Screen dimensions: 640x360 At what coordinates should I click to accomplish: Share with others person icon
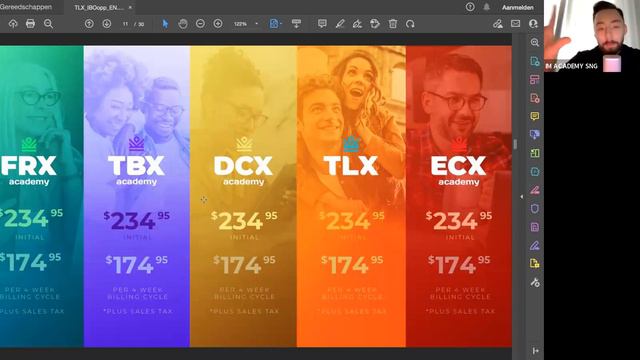click(533, 24)
